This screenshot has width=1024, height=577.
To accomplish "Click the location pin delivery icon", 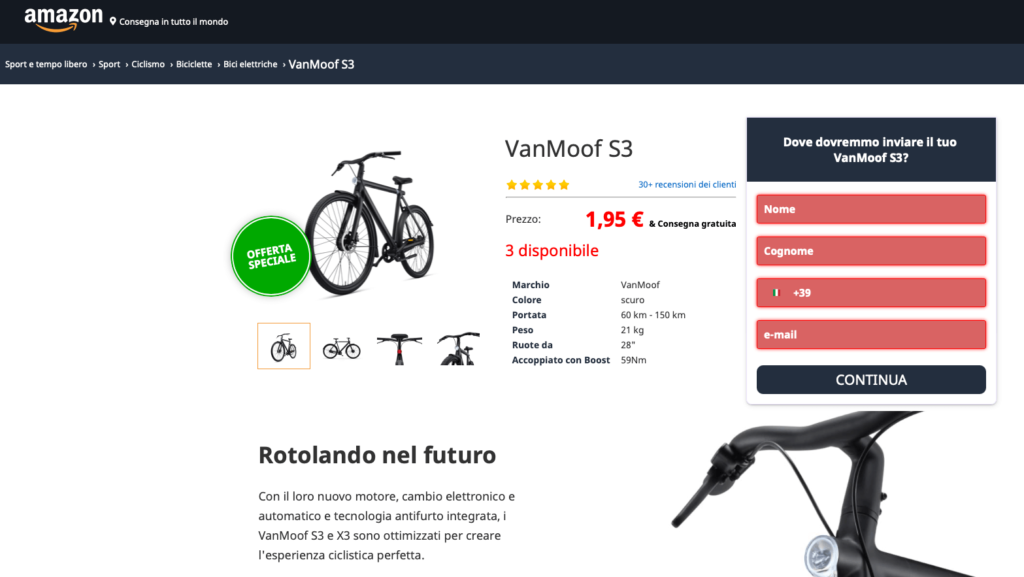I will (113, 22).
